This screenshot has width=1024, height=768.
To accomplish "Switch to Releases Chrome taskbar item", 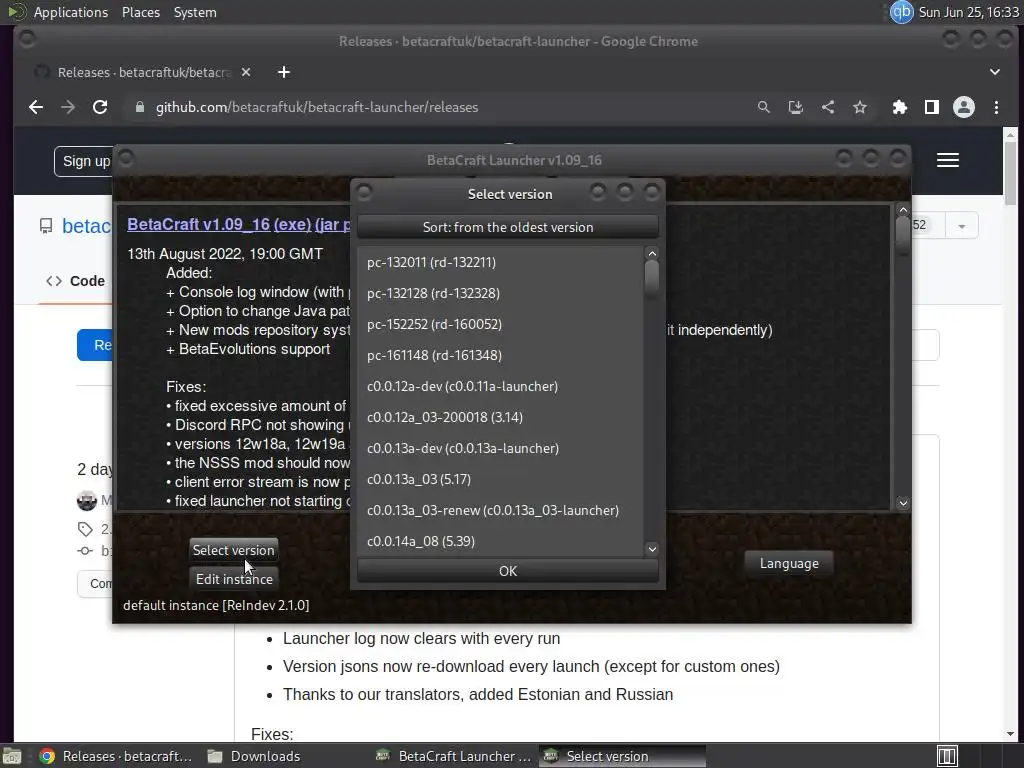I will [116, 756].
